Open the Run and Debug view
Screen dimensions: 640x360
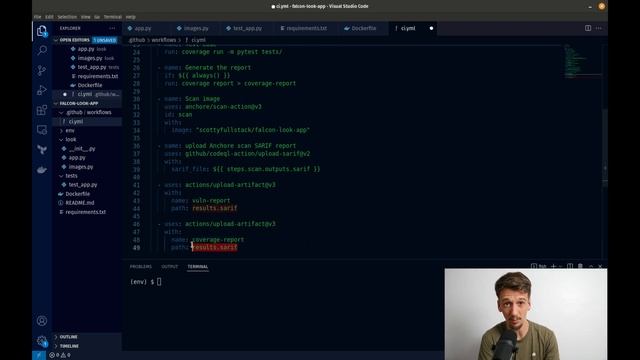pos(42,90)
